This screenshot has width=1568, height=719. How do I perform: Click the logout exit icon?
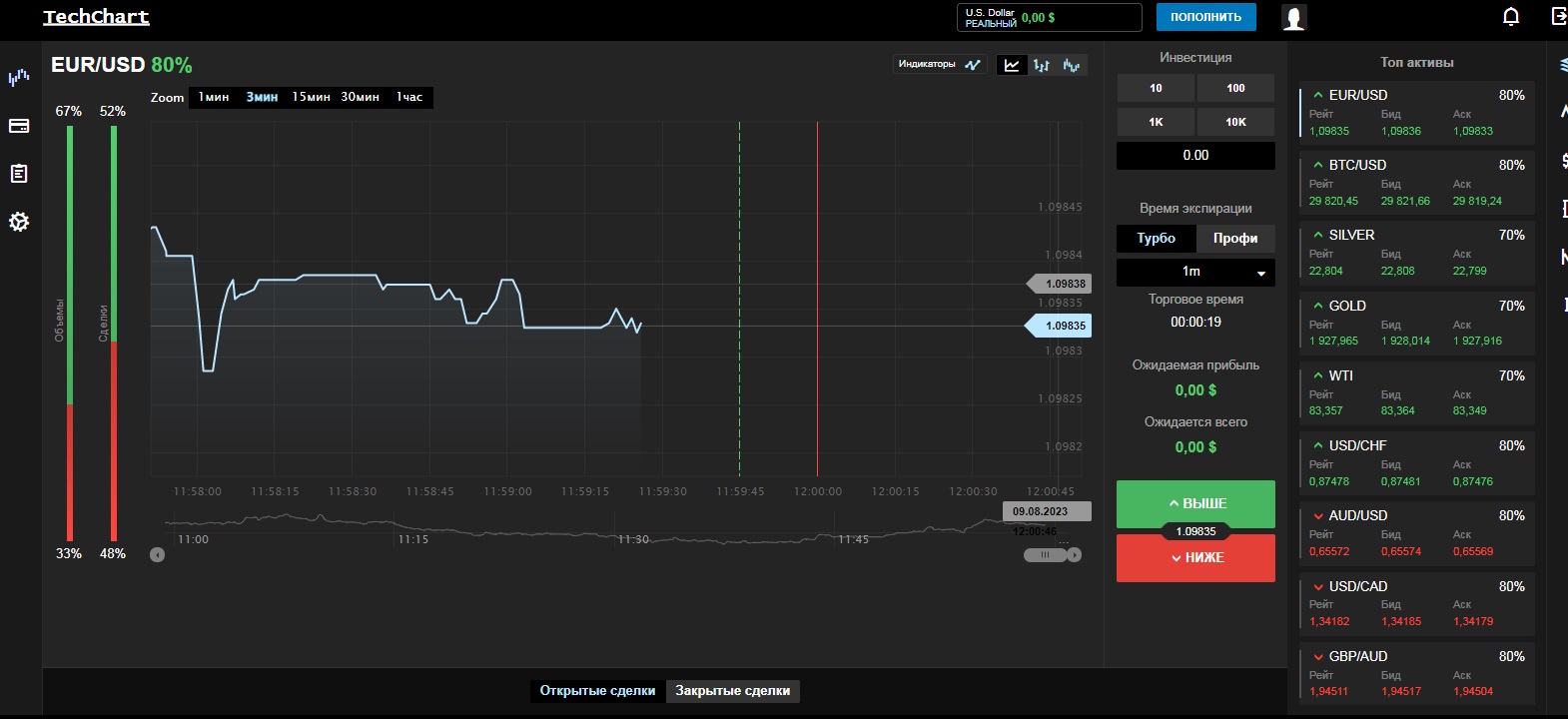pyautogui.click(x=1559, y=16)
